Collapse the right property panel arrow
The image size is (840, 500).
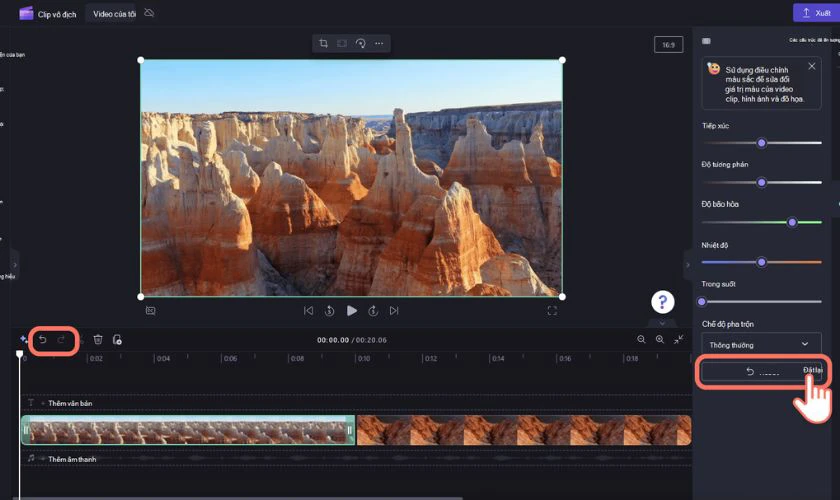(688, 265)
